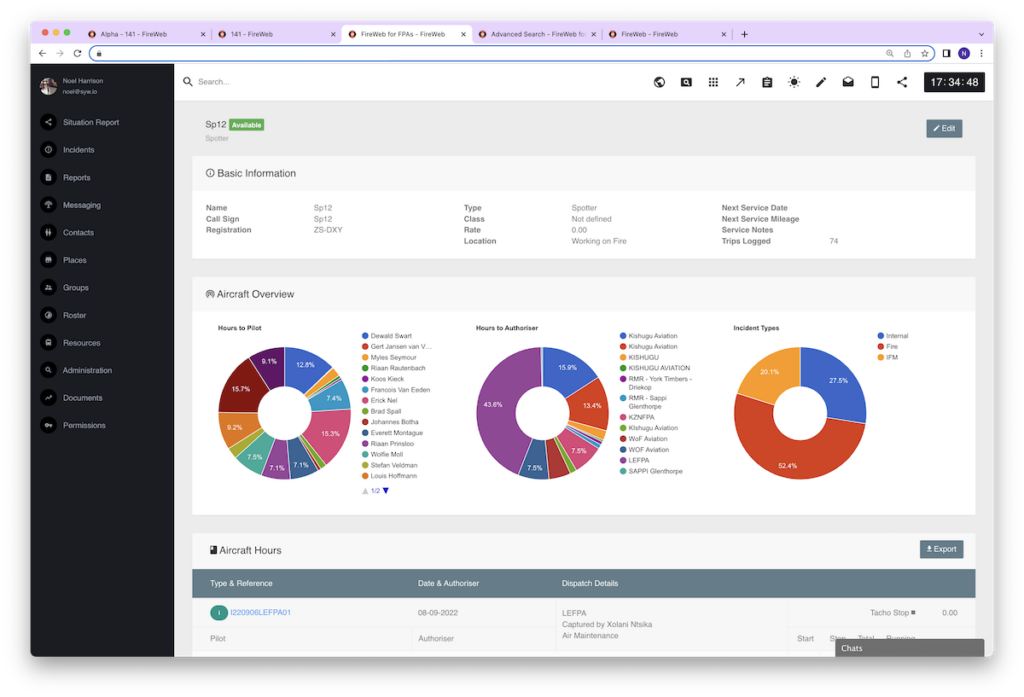Go to Roster in sidebar
Screen dimensions: 1024x697
pyautogui.click(x=74, y=315)
